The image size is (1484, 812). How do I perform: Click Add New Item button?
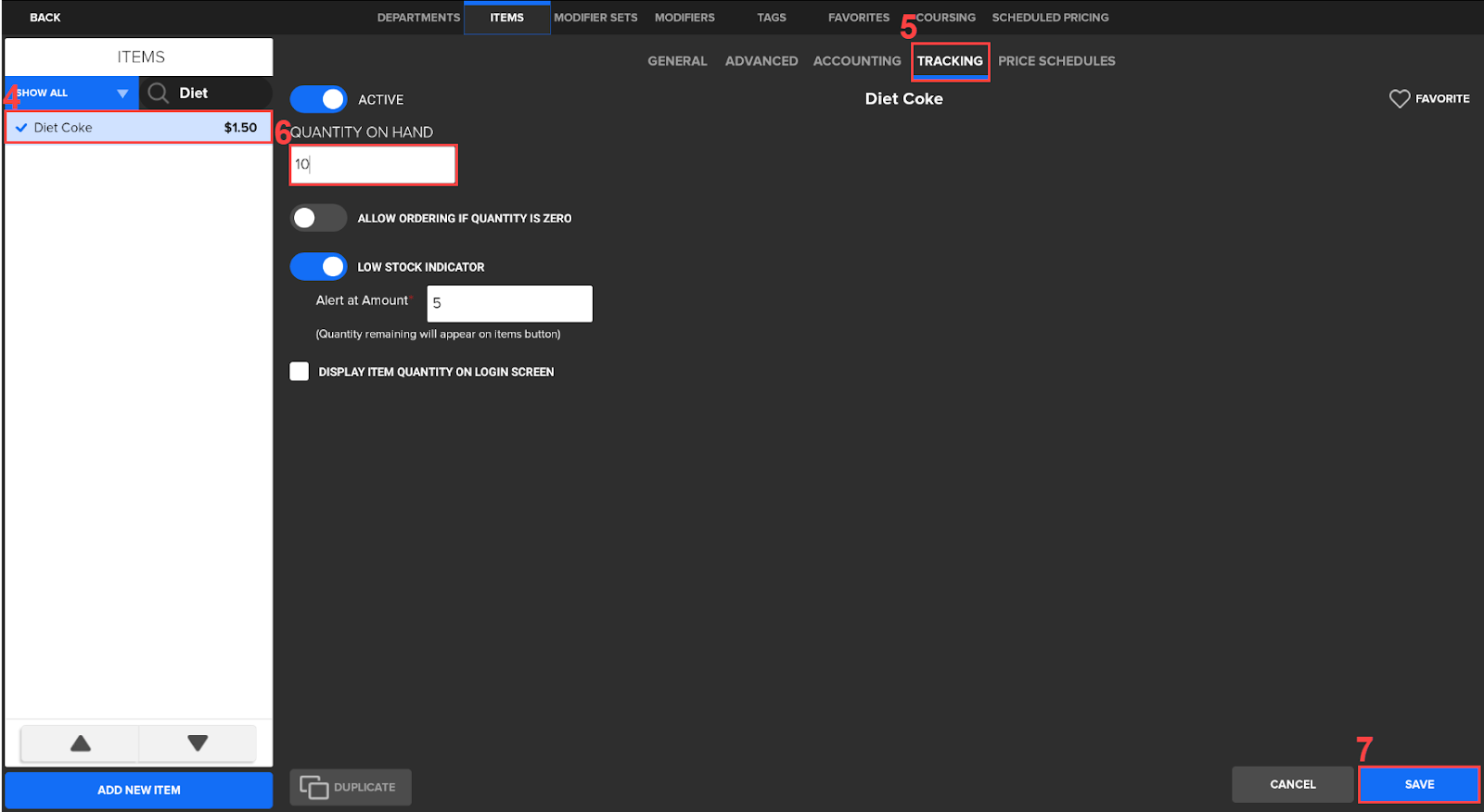click(x=139, y=790)
